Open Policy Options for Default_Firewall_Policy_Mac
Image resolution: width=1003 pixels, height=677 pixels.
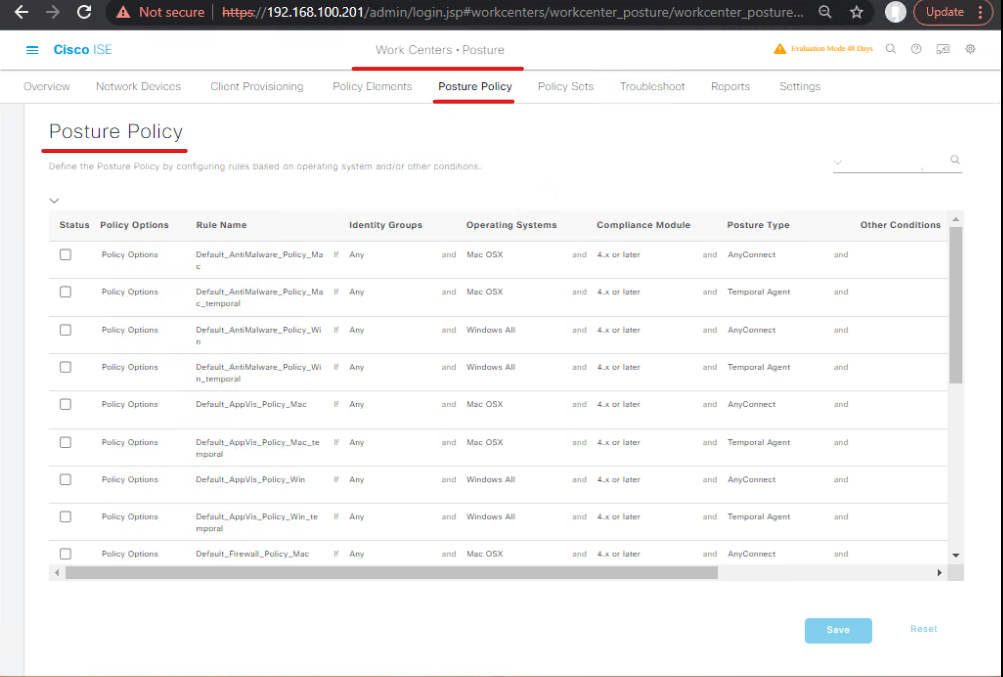[x=129, y=554]
